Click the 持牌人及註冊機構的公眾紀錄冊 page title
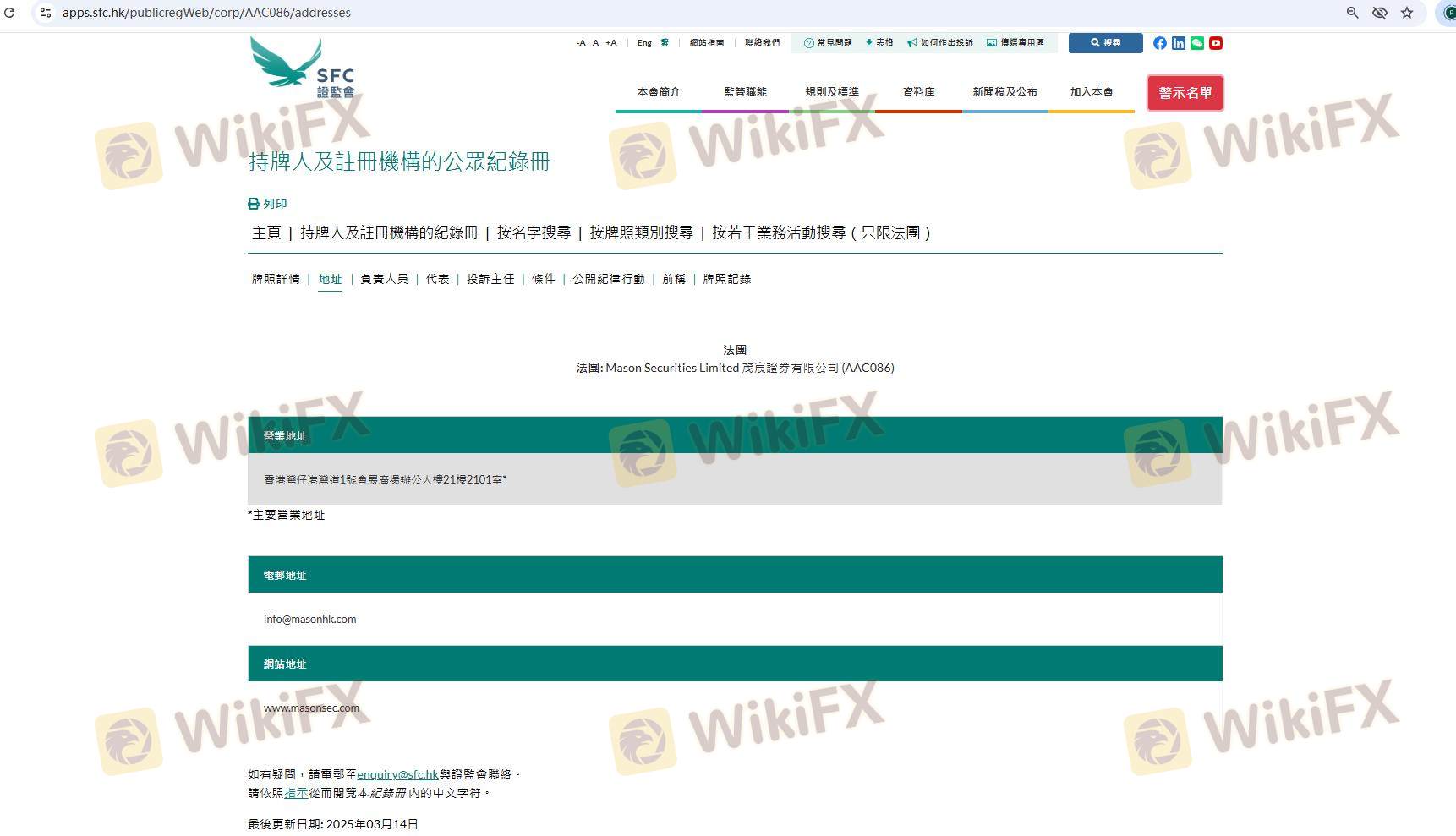This screenshot has height=836, width=1456. [x=399, y=161]
